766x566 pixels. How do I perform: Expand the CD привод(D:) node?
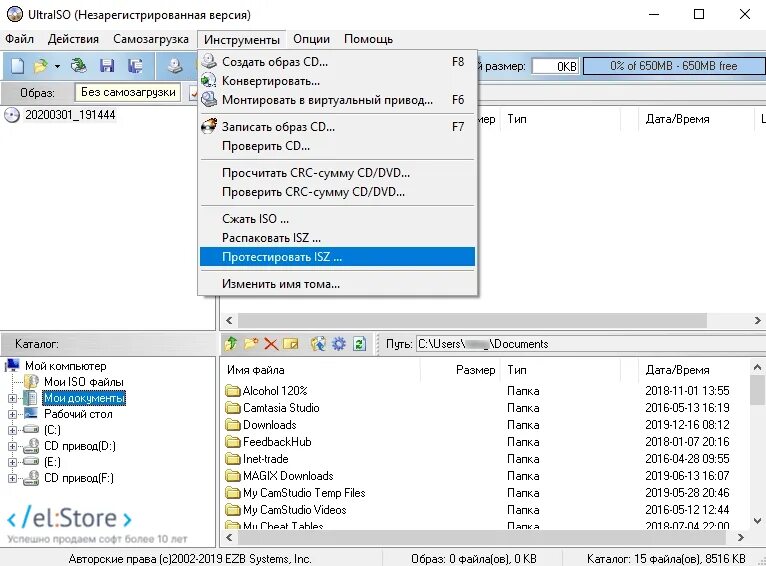pos(12,446)
